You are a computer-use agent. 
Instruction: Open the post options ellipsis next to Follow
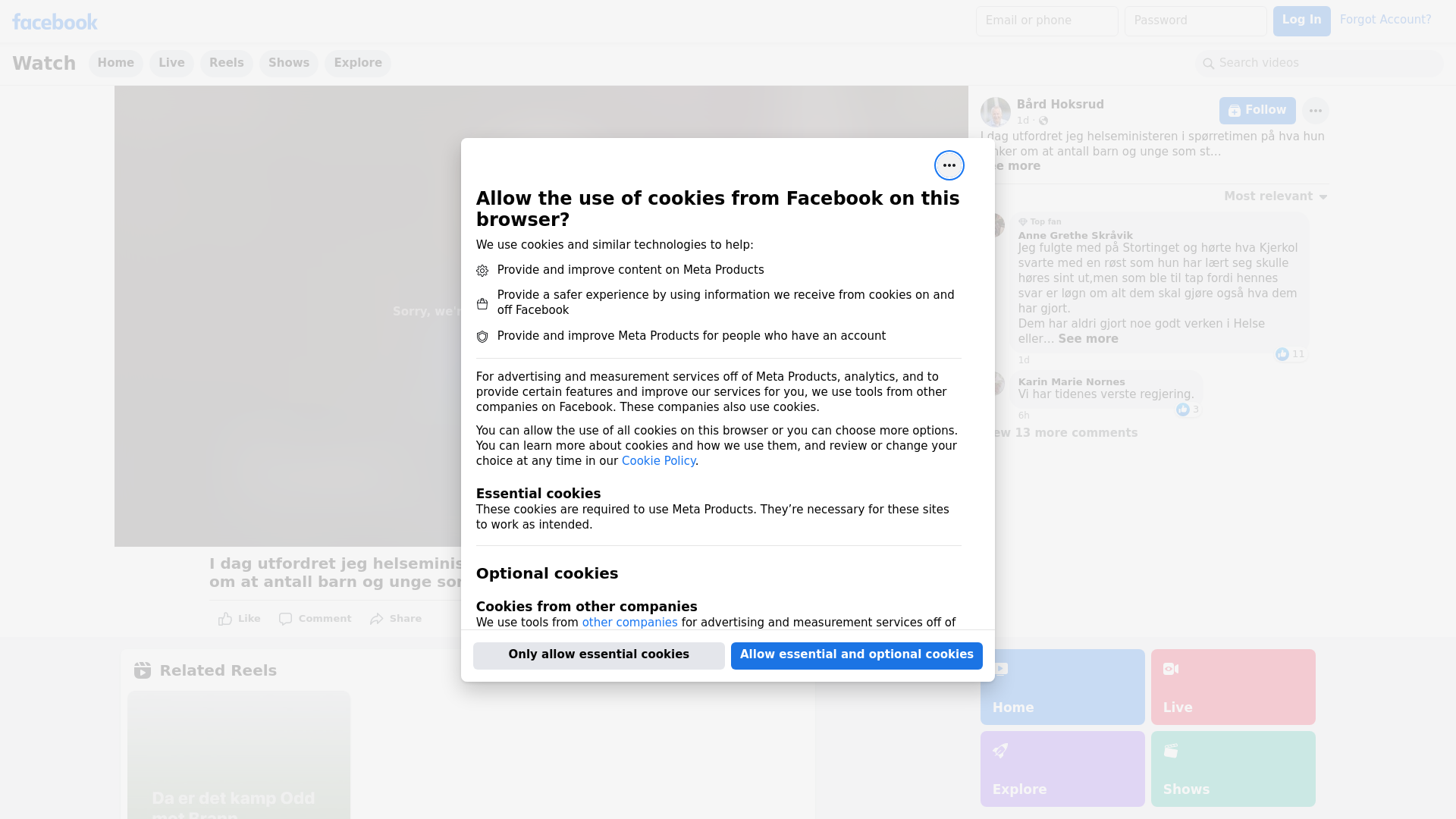(1315, 111)
